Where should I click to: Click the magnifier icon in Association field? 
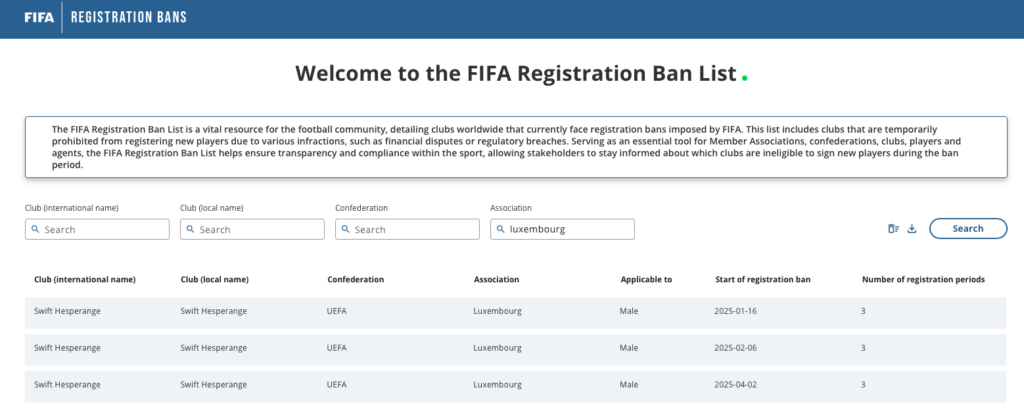click(501, 229)
